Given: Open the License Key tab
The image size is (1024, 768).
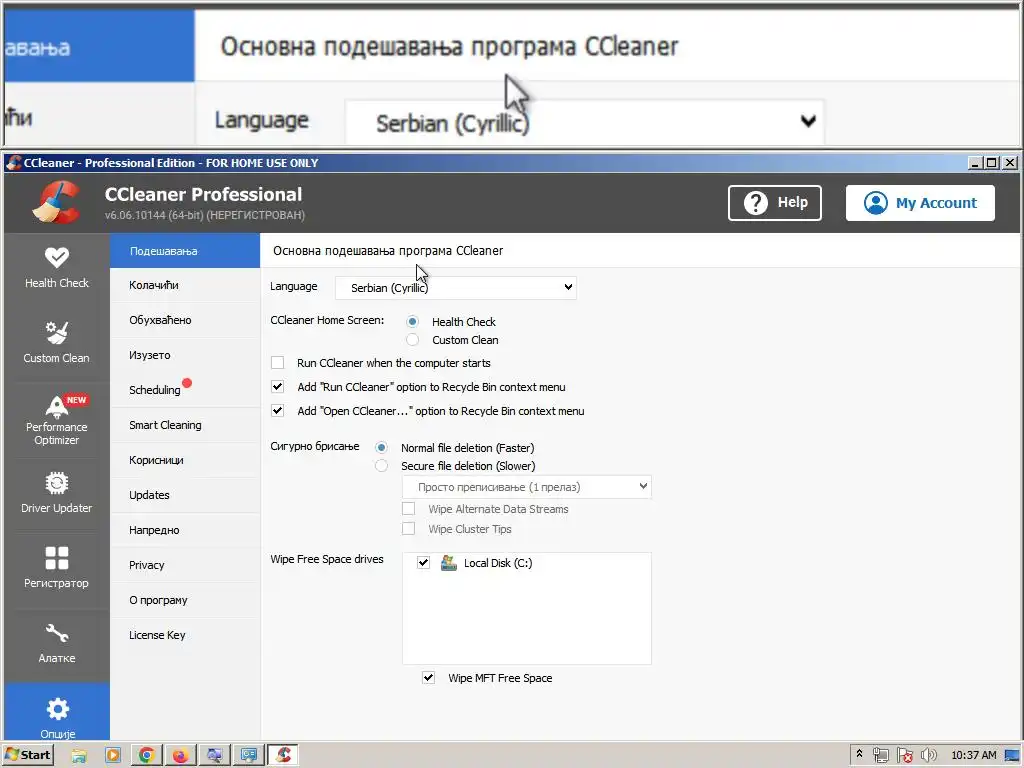Looking at the screenshot, I should pos(185,635).
